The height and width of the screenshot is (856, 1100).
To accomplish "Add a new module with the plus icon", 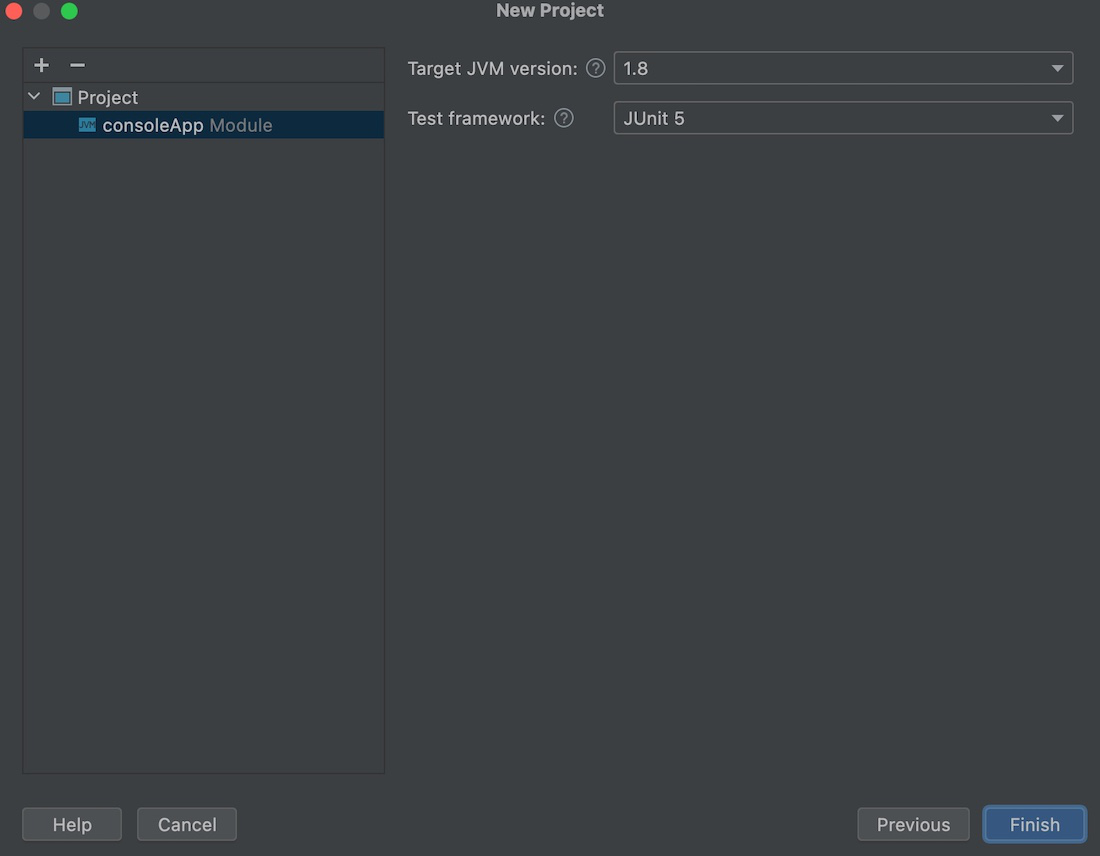I will [41, 65].
